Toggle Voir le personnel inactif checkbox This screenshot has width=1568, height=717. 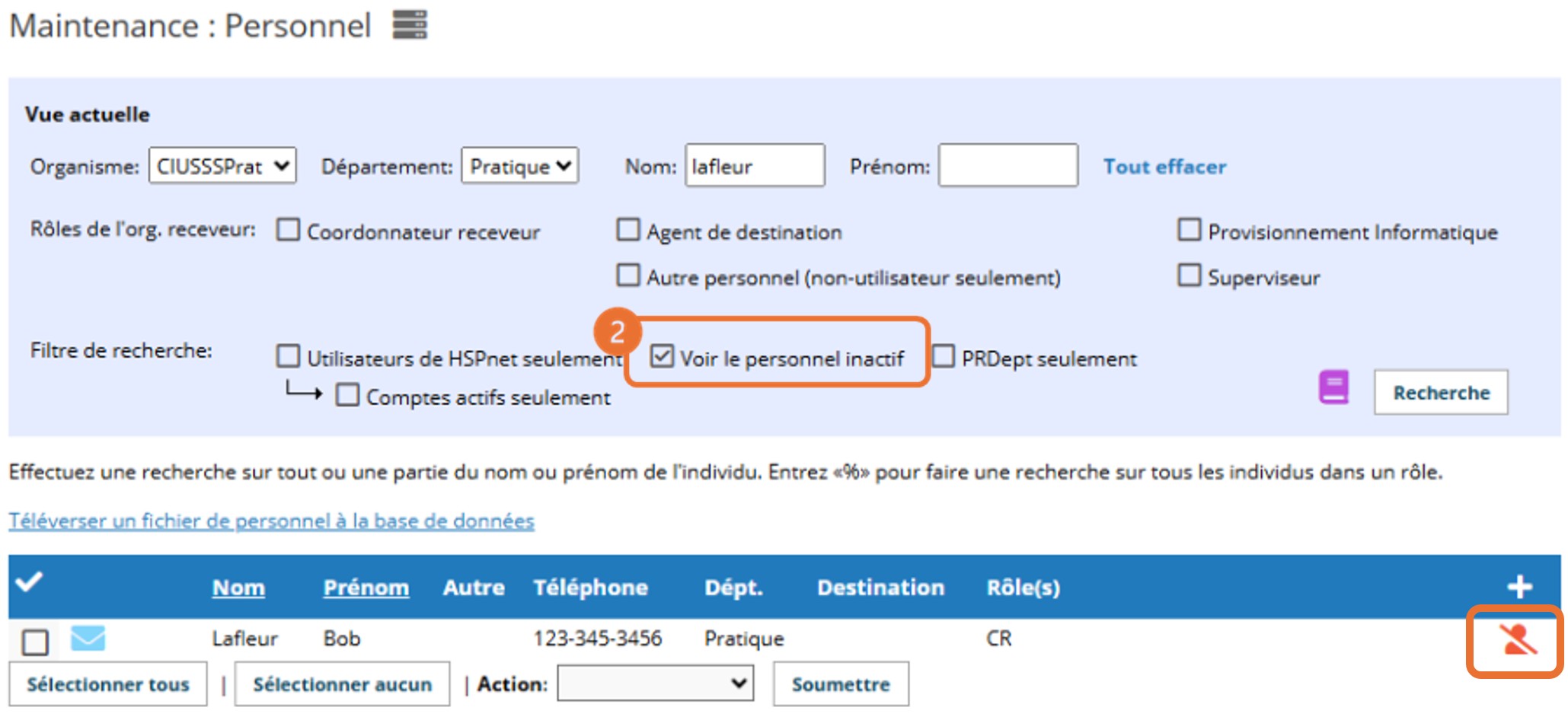pos(662,356)
